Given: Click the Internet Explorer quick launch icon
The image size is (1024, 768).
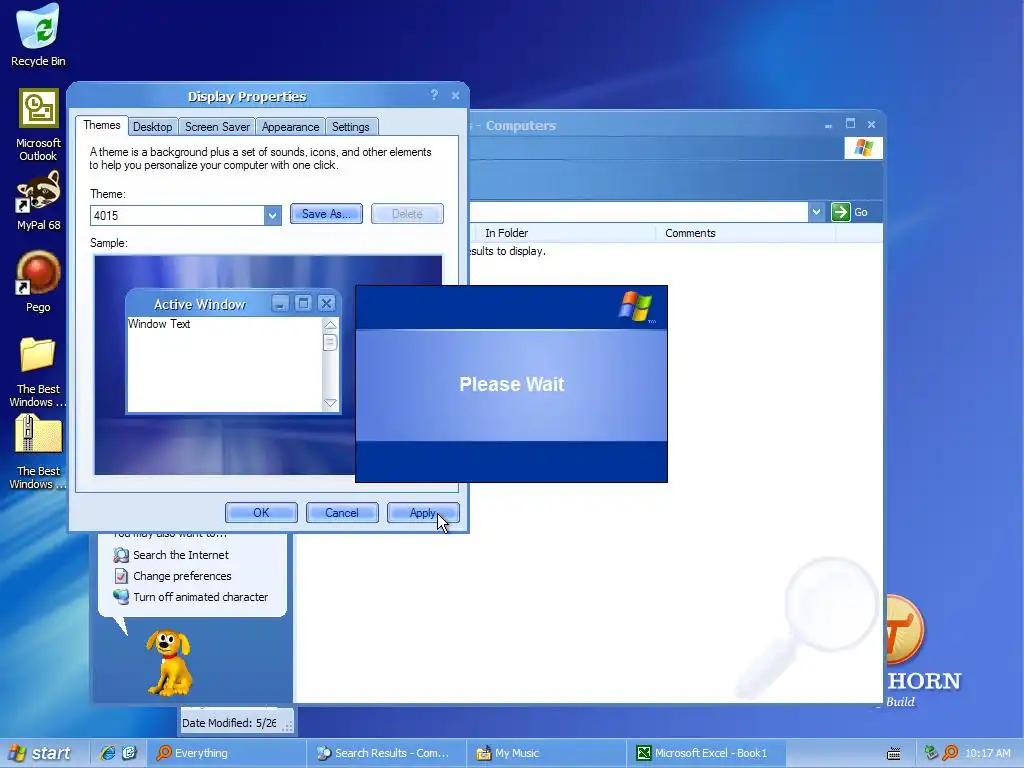Looking at the screenshot, I should pyautogui.click(x=107, y=753).
